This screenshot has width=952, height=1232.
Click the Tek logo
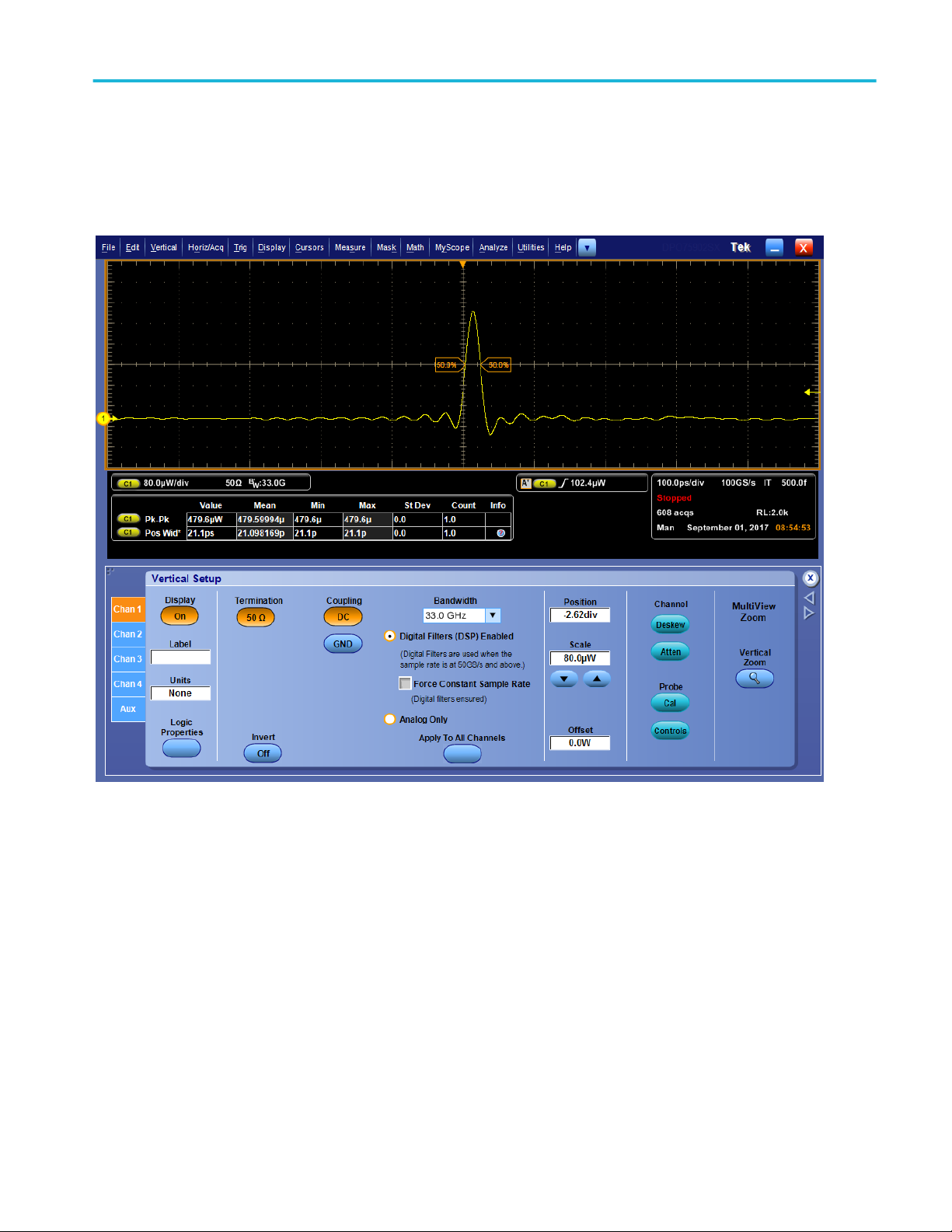741,247
